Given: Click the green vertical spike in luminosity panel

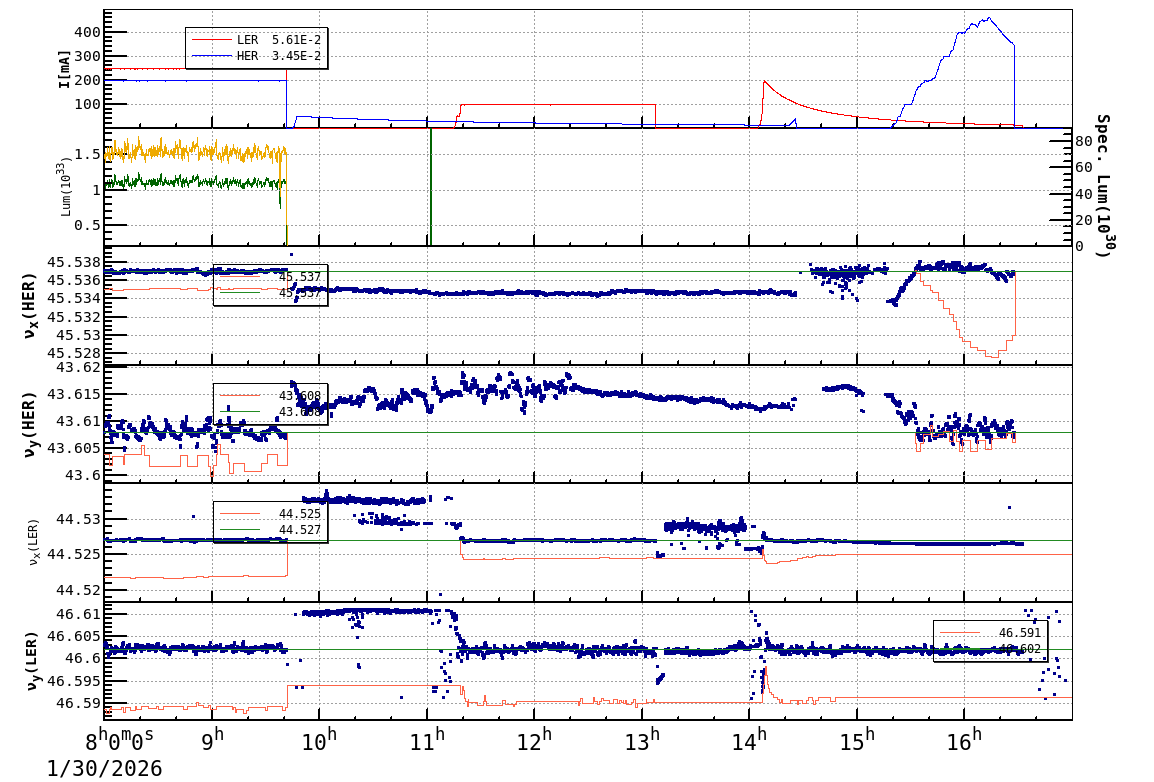Looking at the screenshot, I should click(431, 186).
